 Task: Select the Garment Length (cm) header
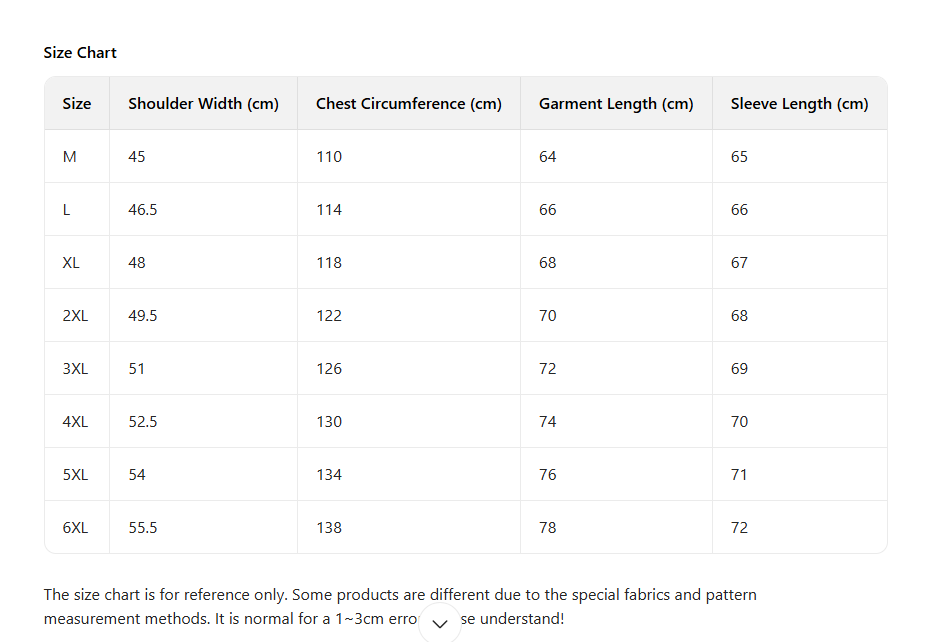[615, 104]
